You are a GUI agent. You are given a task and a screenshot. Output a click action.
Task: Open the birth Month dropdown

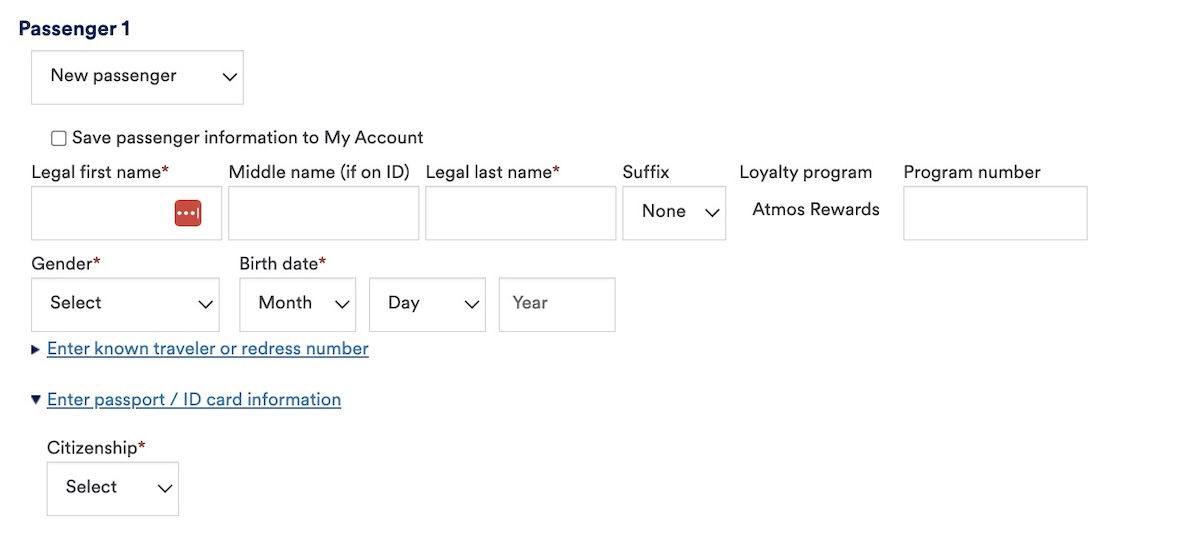[297, 304]
